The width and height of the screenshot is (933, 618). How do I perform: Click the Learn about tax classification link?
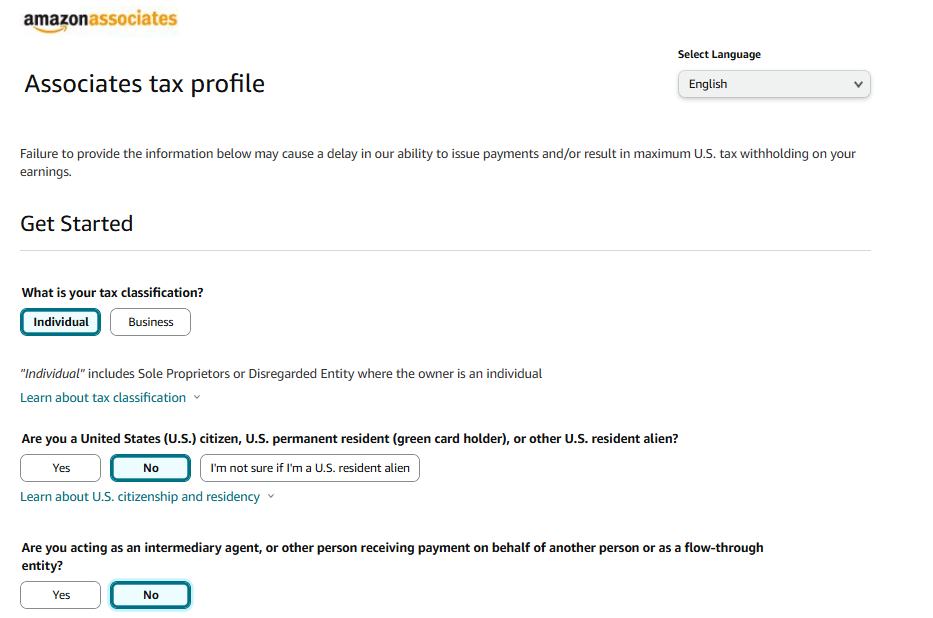pyautogui.click(x=103, y=397)
